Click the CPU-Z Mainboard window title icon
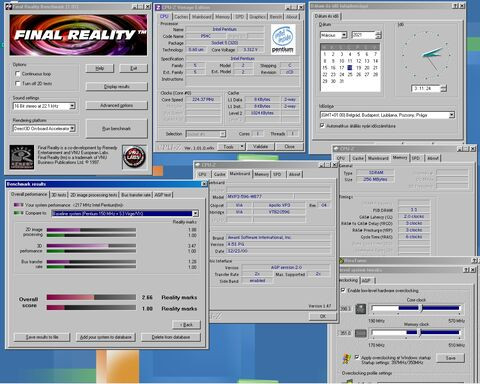 coord(197,165)
